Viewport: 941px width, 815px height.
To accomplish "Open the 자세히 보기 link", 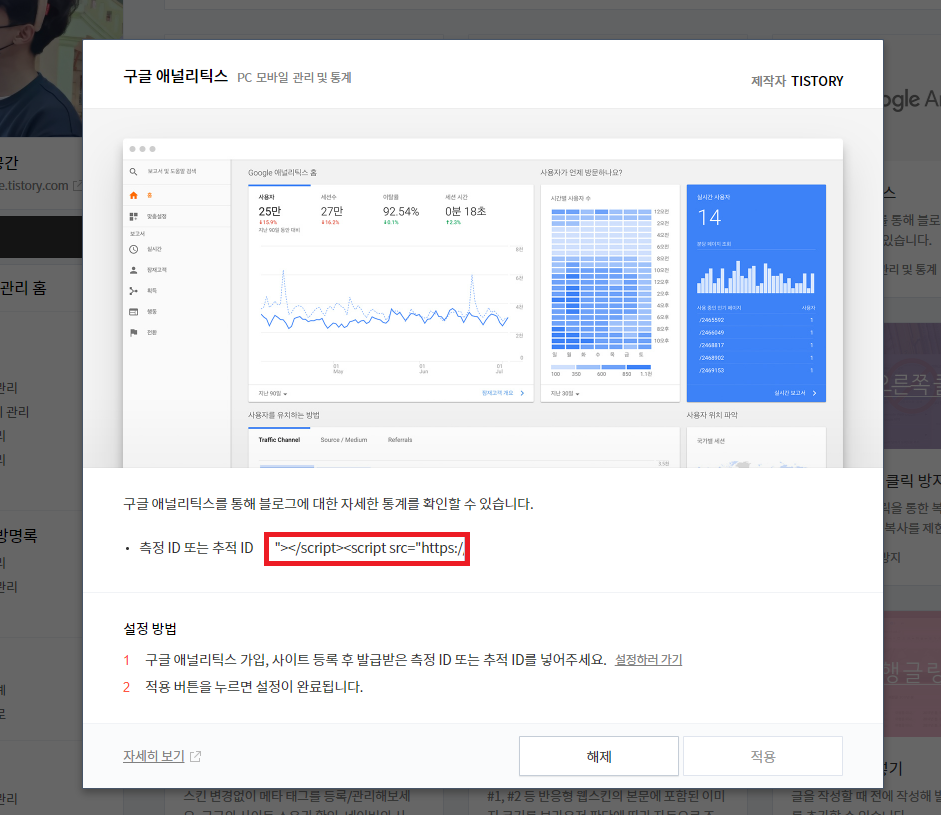I will (x=154, y=756).
